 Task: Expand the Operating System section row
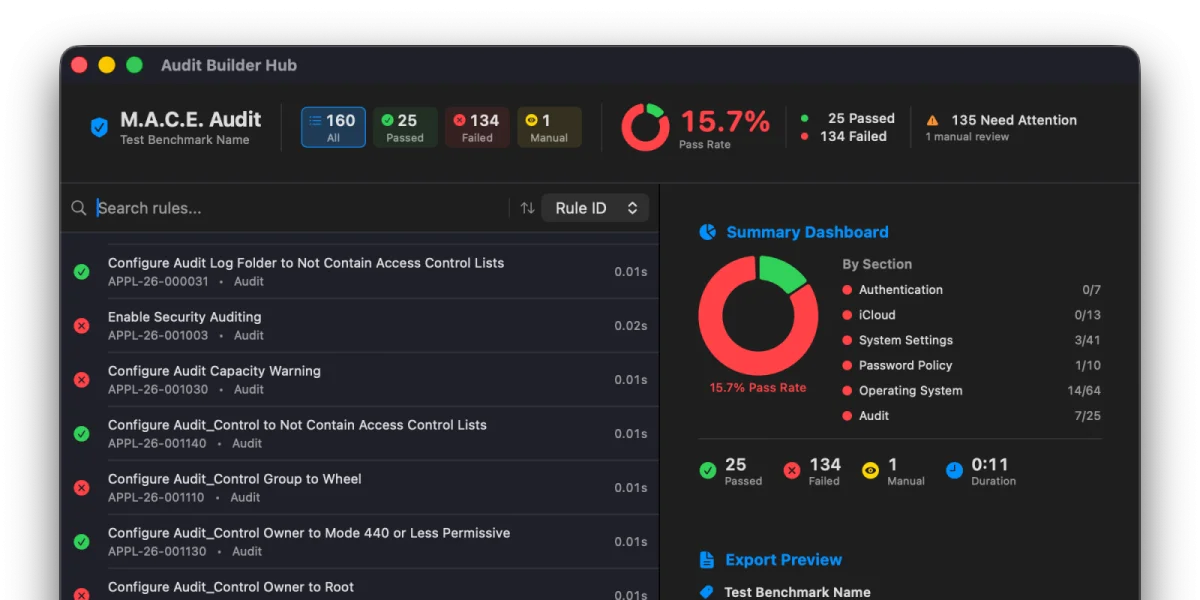(x=912, y=390)
